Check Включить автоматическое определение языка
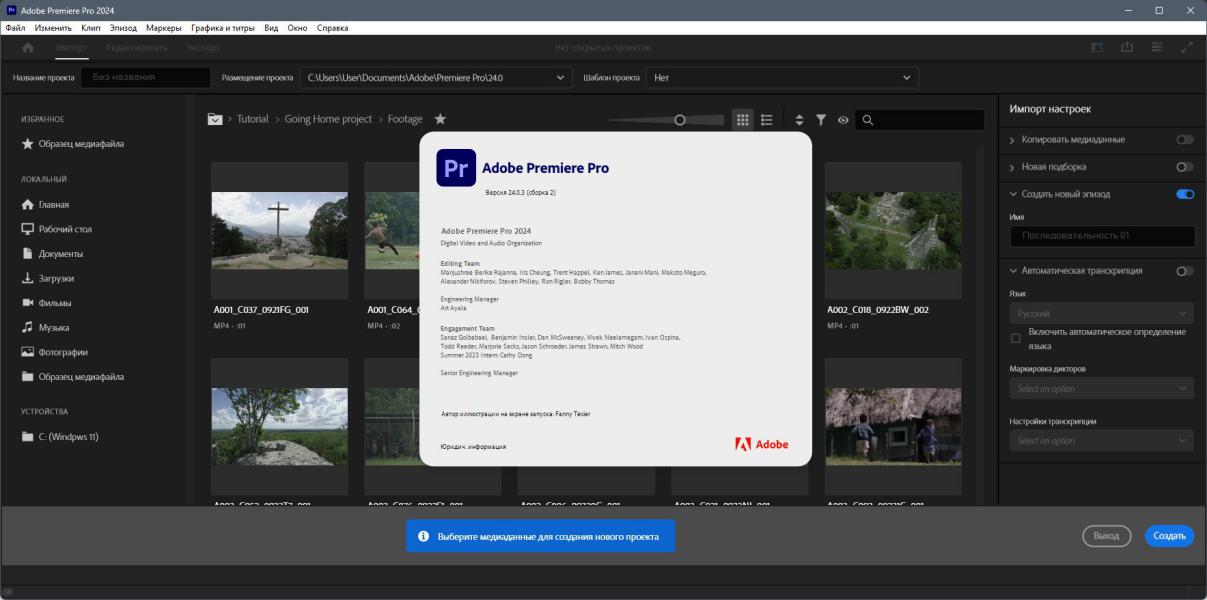 [1016, 338]
